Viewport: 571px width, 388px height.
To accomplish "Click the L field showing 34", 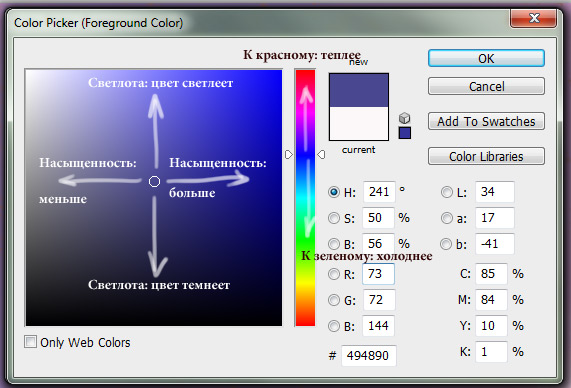I will tap(495, 192).
